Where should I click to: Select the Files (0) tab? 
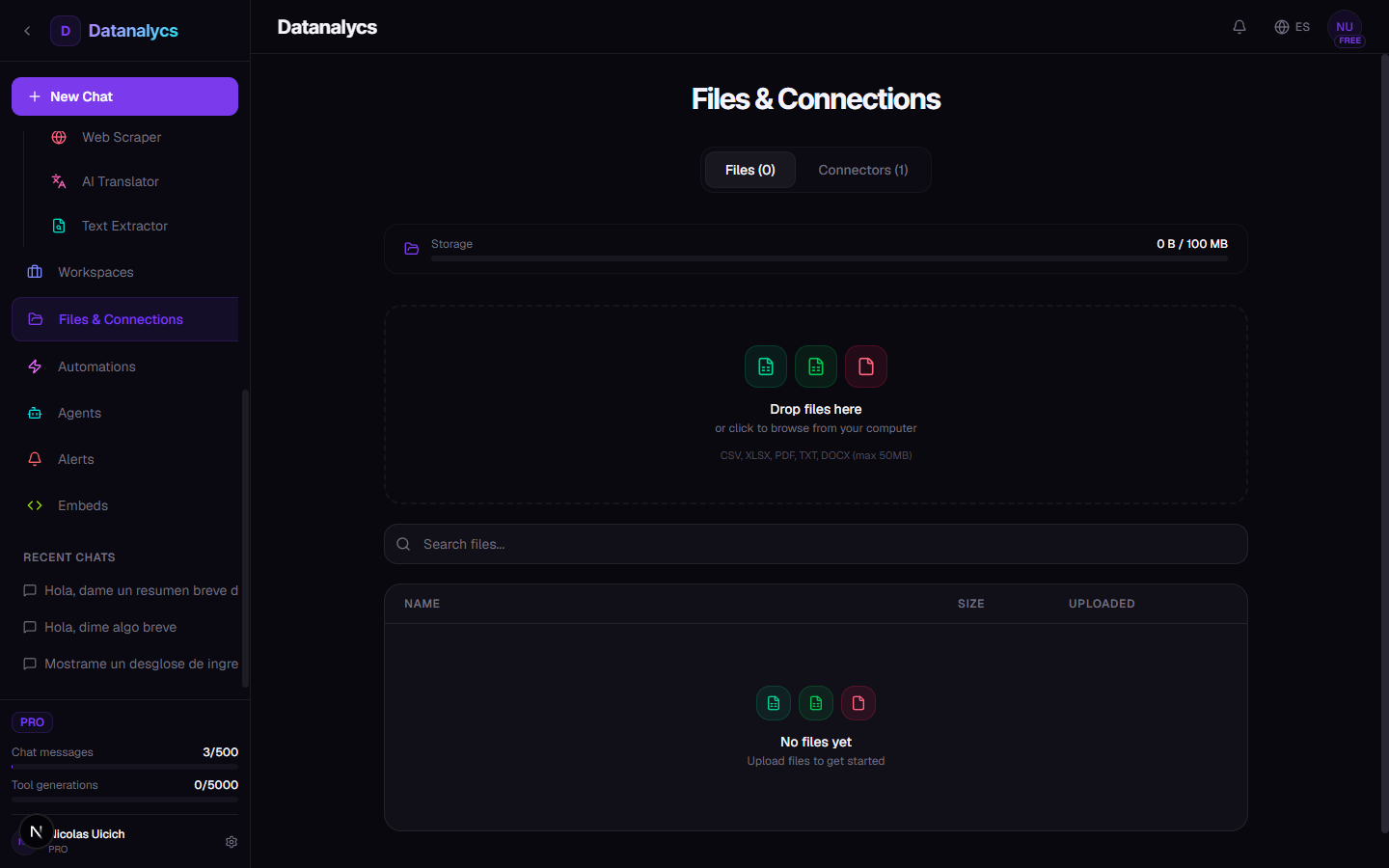tap(749, 170)
